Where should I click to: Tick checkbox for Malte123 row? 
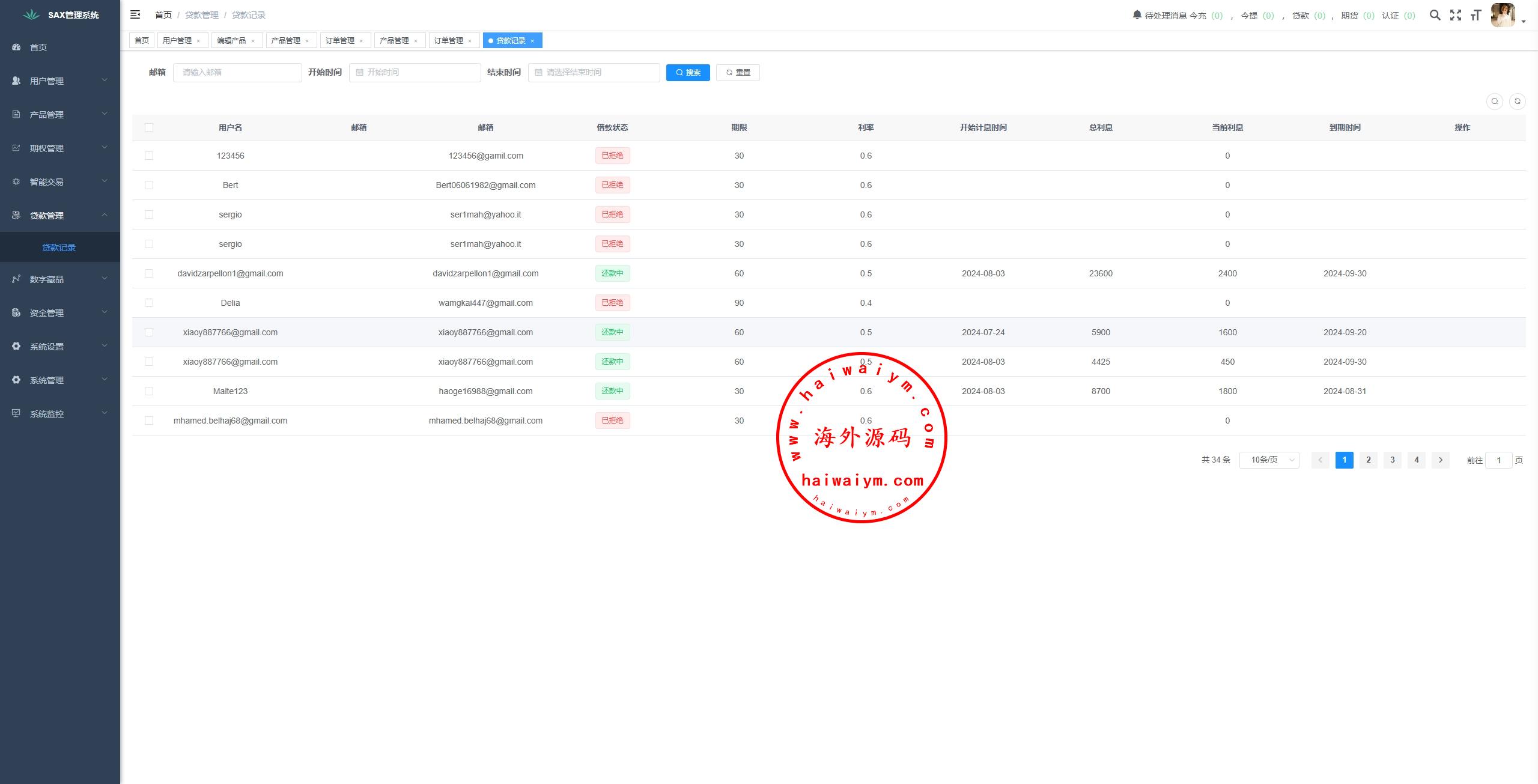[x=149, y=391]
